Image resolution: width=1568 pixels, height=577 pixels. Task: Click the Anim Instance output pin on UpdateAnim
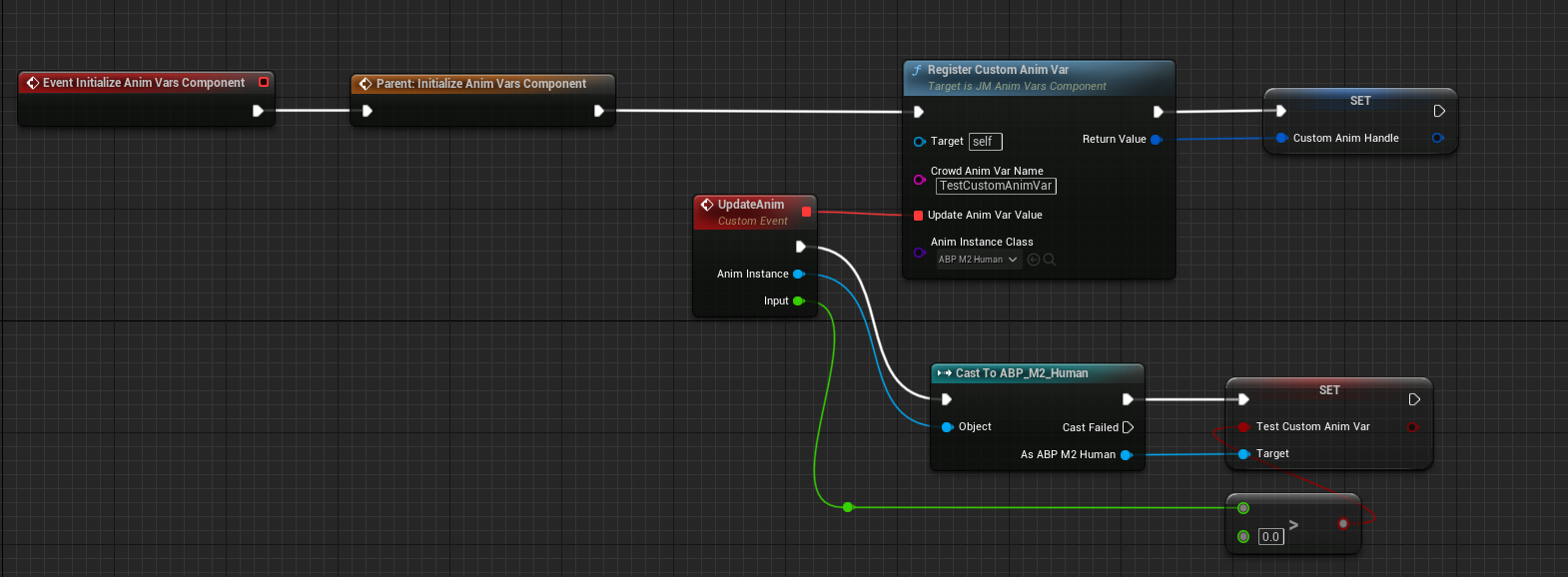tap(798, 275)
